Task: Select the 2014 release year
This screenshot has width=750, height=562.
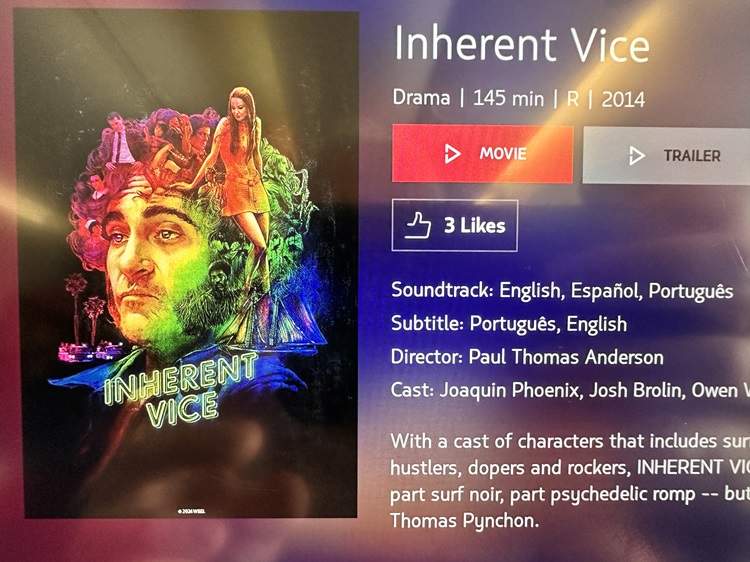Action: (623, 100)
